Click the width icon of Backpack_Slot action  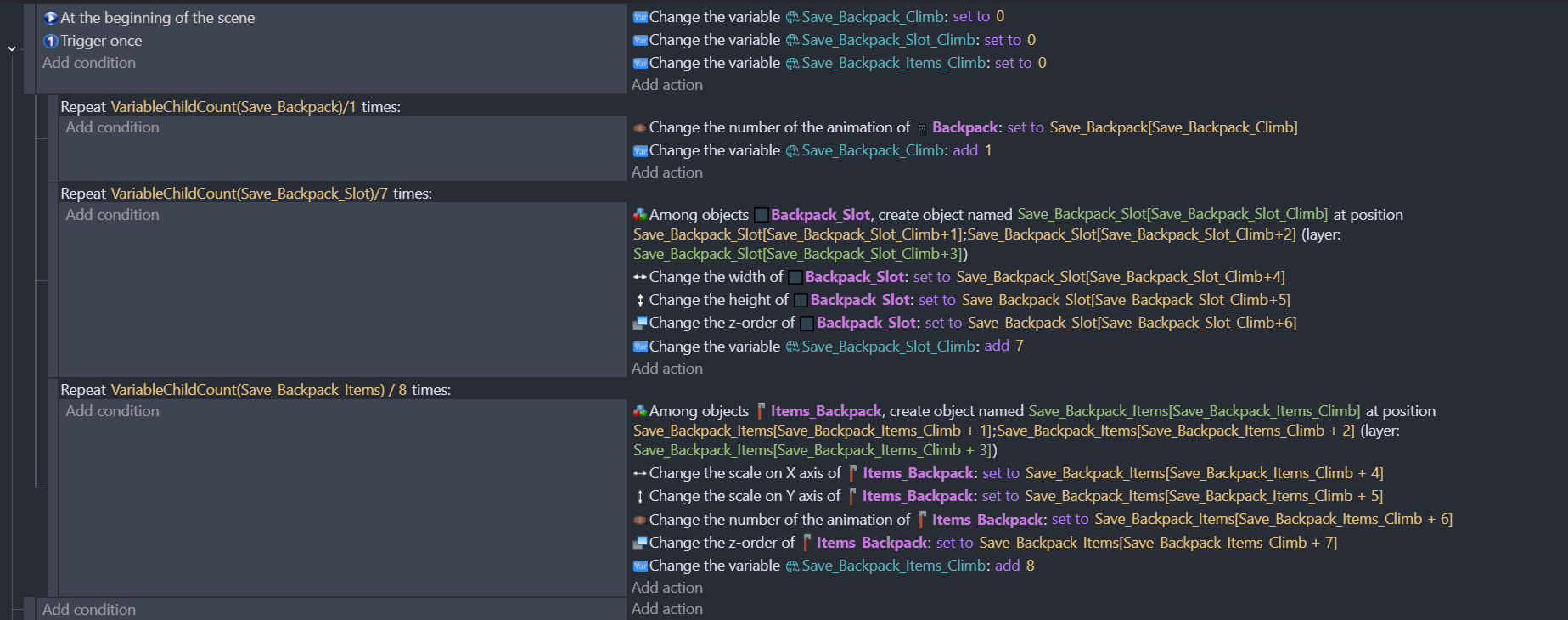[x=640, y=277]
